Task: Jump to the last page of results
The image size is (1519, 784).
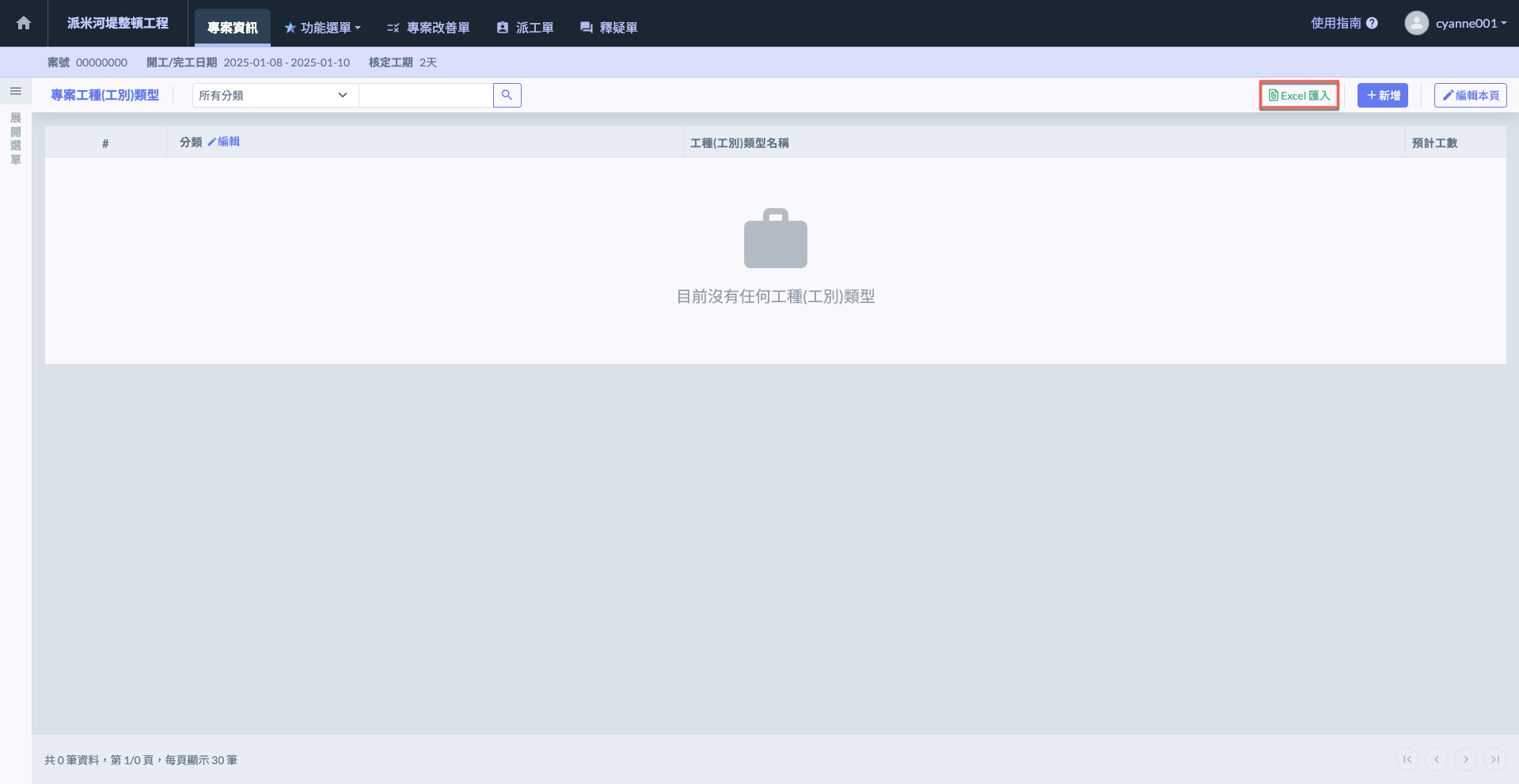Action: [1494, 759]
